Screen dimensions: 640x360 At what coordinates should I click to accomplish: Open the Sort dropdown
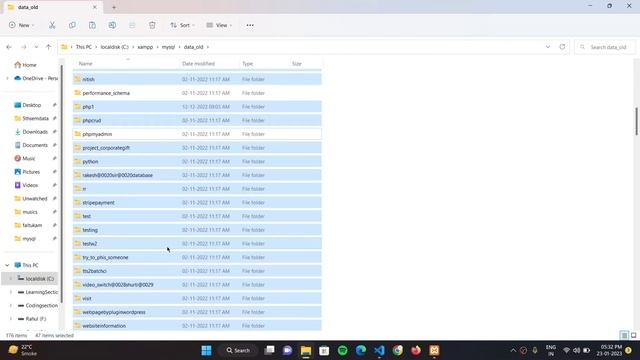pos(182,25)
